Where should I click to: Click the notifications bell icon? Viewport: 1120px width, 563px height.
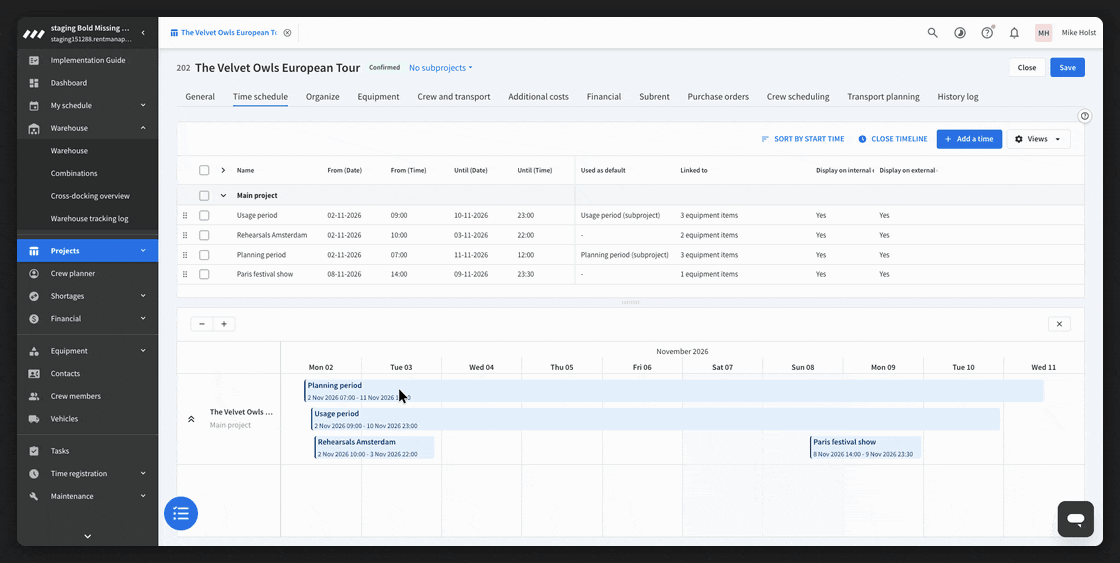pos(1014,33)
